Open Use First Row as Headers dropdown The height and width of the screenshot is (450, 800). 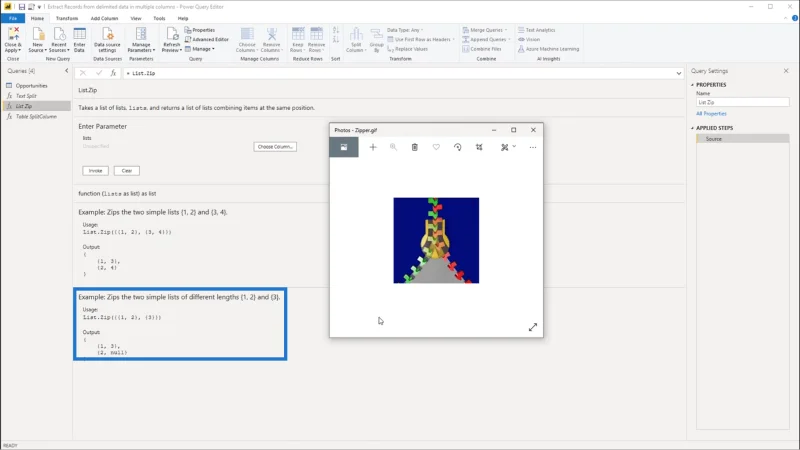pyautogui.click(x=421, y=39)
